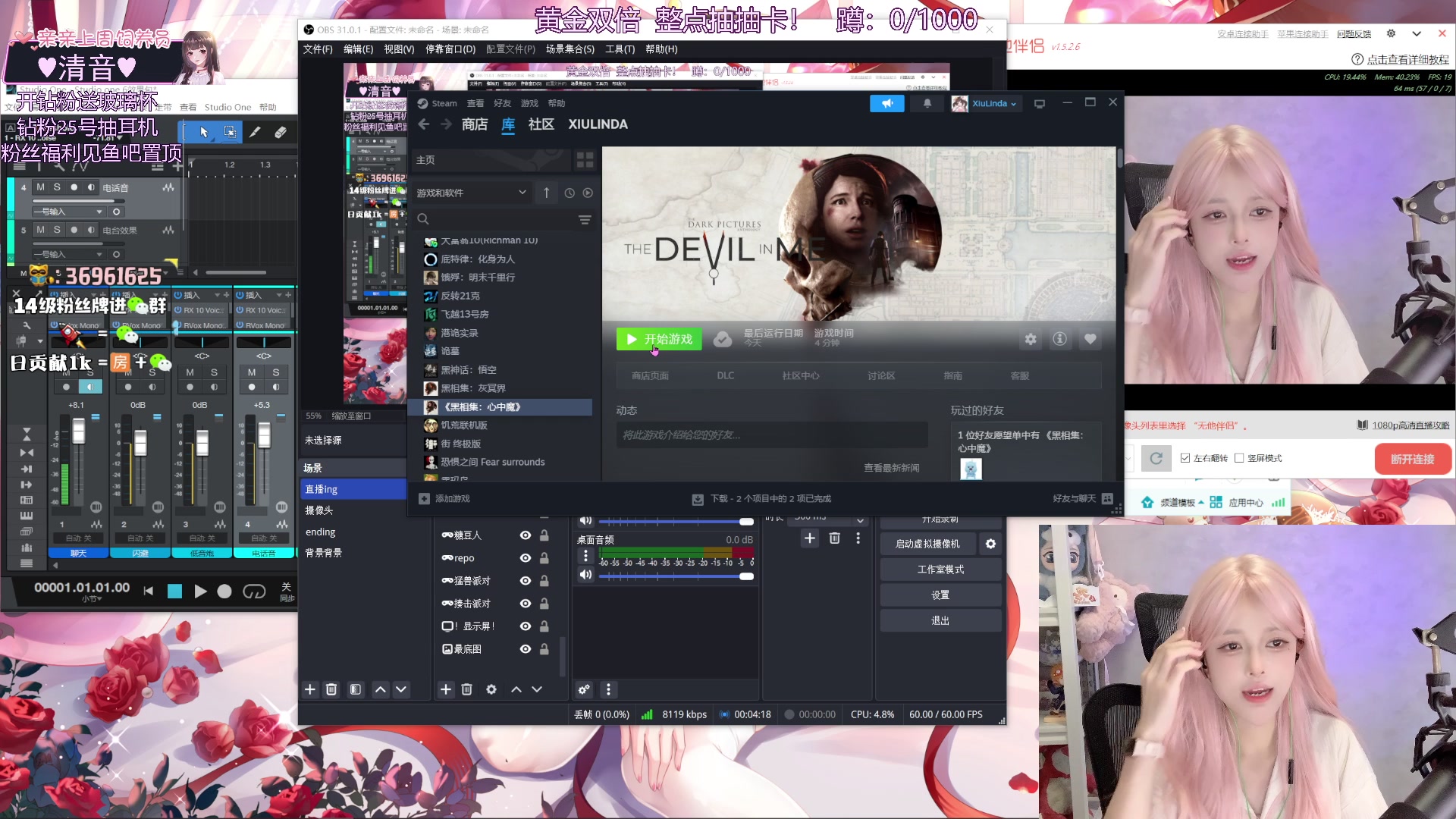Open Steam notifications bell
The image size is (1456, 819).
coord(927,103)
